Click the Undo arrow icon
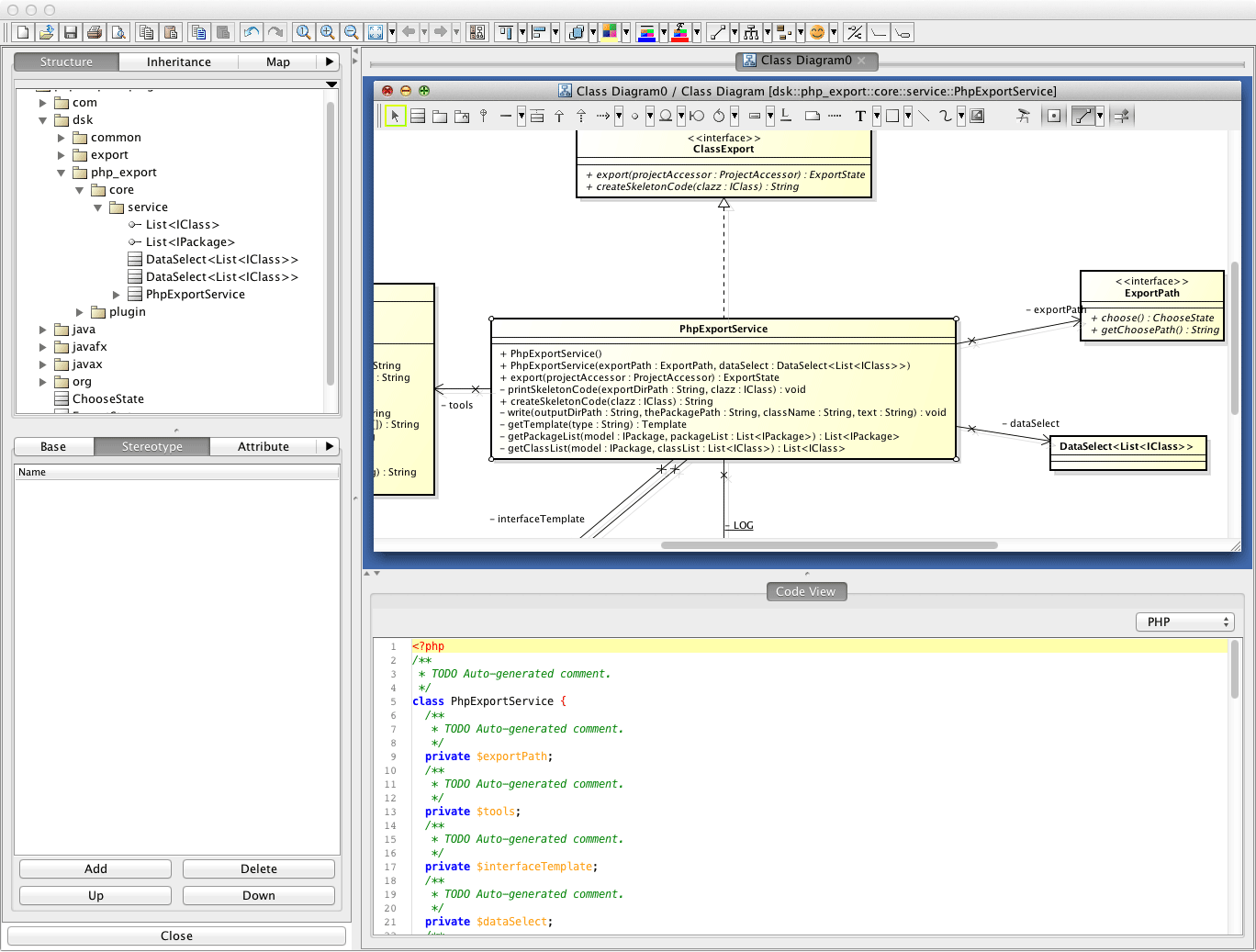The height and width of the screenshot is (952, 1256). coord(251,32)
